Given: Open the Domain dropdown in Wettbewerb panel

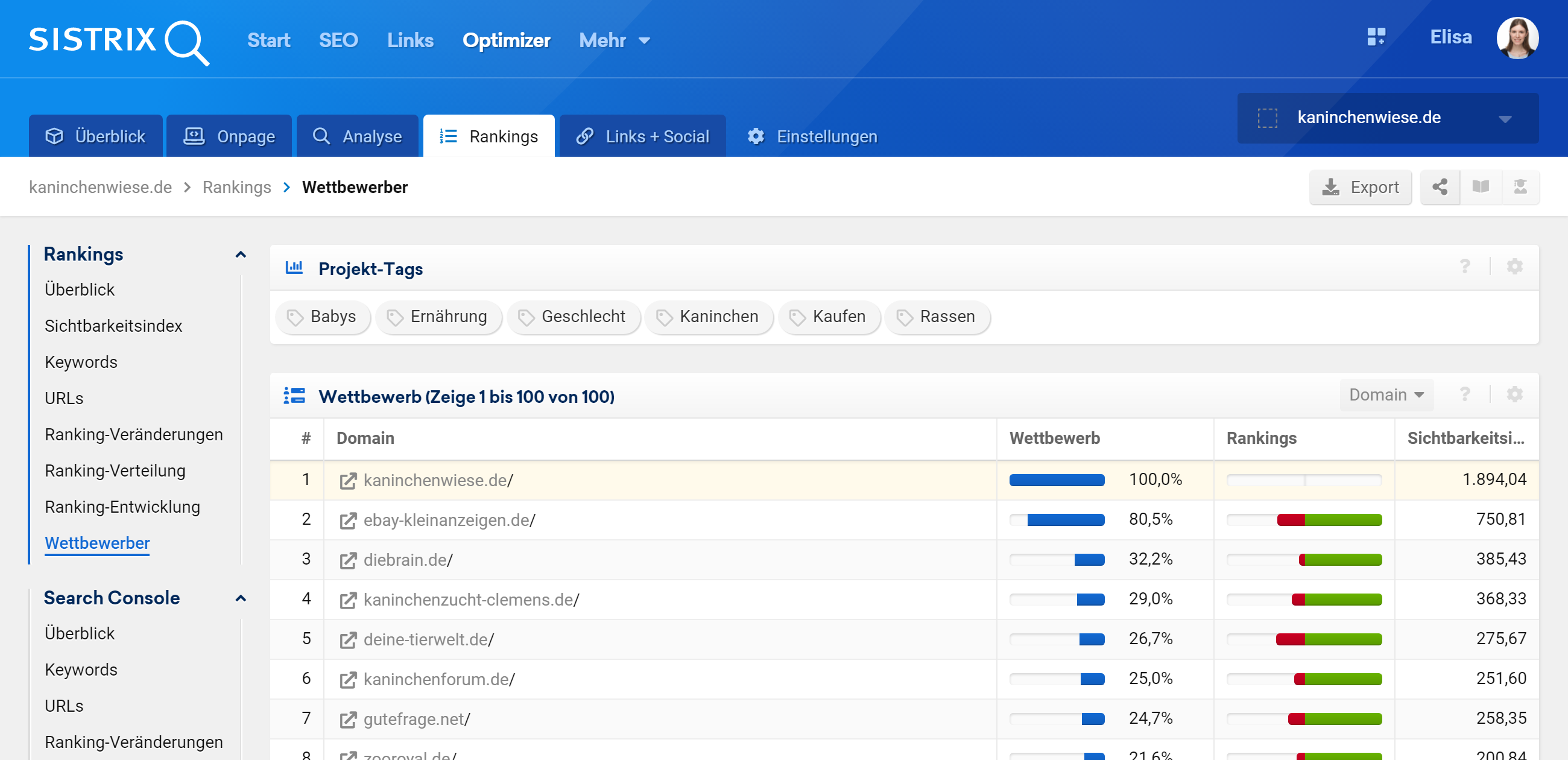Looking at the screenshot, I should tap(1386, 395).
